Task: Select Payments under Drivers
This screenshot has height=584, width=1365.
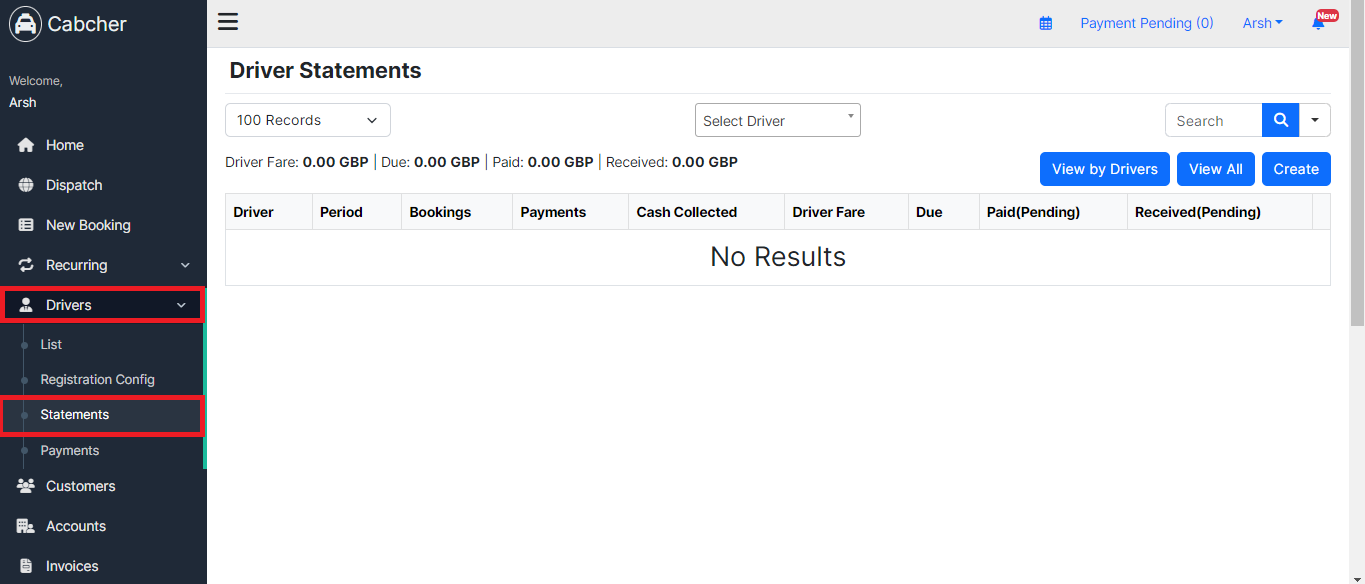Action: 69,450
